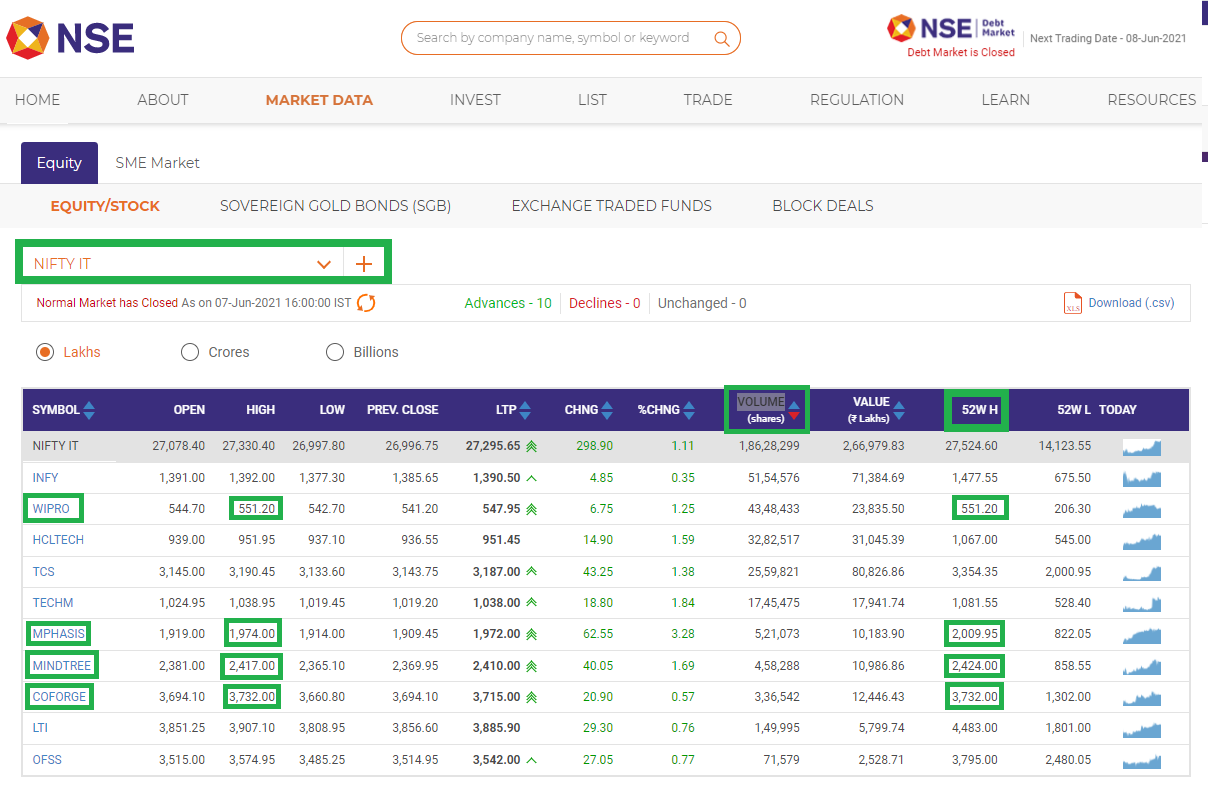1208x785 pixels.
Task: Select the Crores radio button
Action: 190,352
